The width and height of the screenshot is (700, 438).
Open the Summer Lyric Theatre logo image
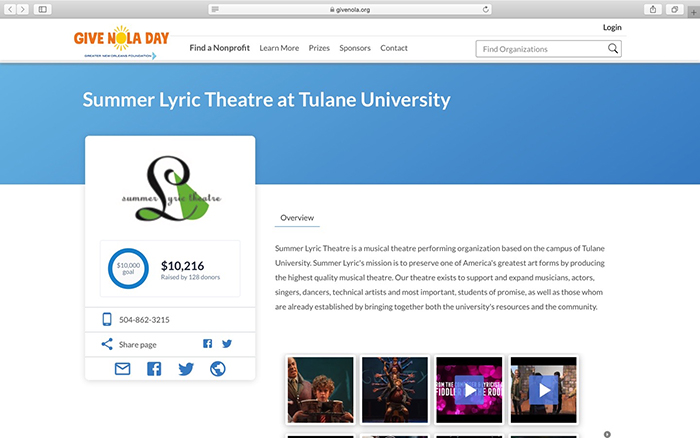coord(171,188)
